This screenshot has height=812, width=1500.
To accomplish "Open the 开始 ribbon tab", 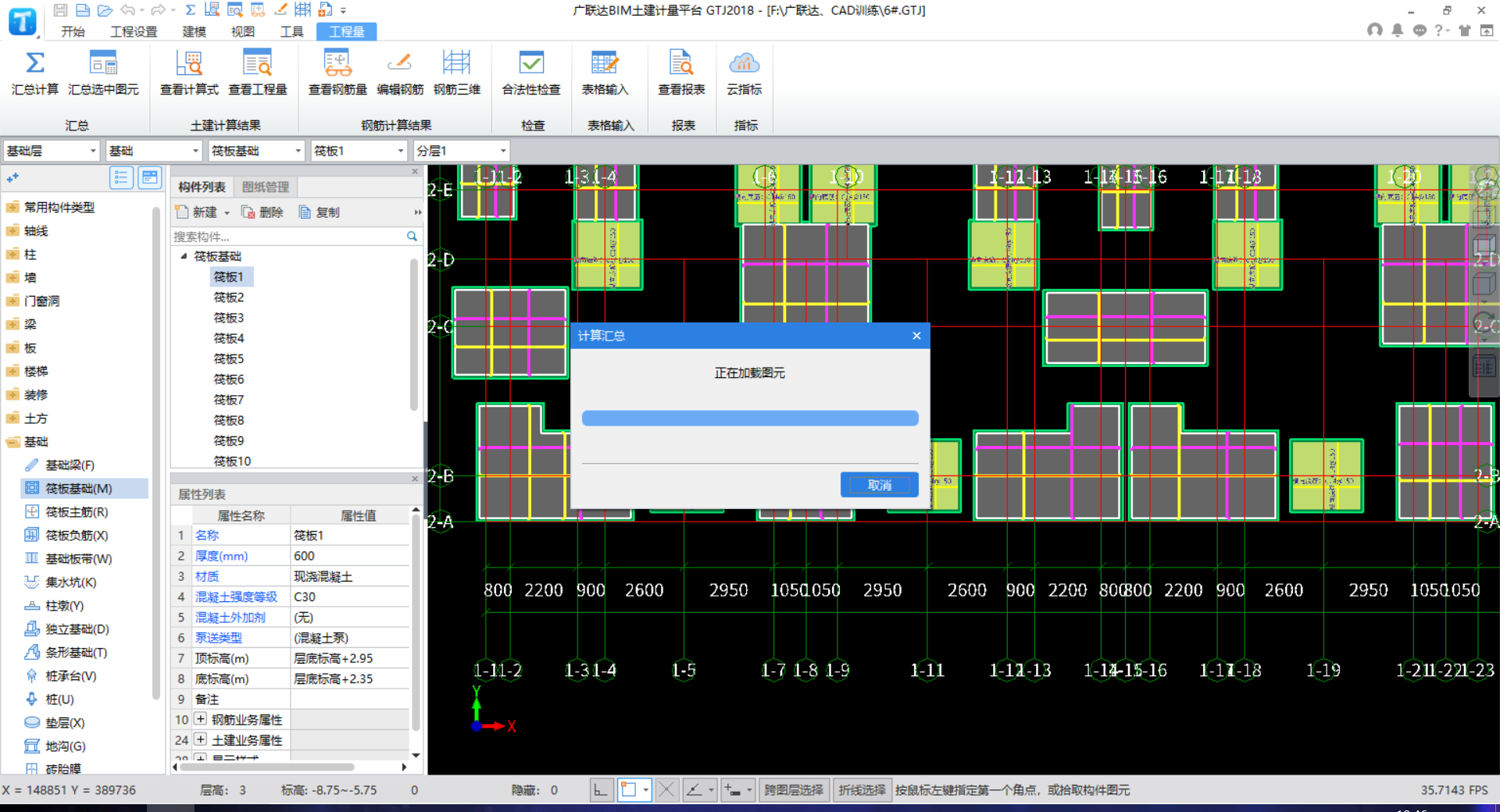I will [x=73, y=31].
